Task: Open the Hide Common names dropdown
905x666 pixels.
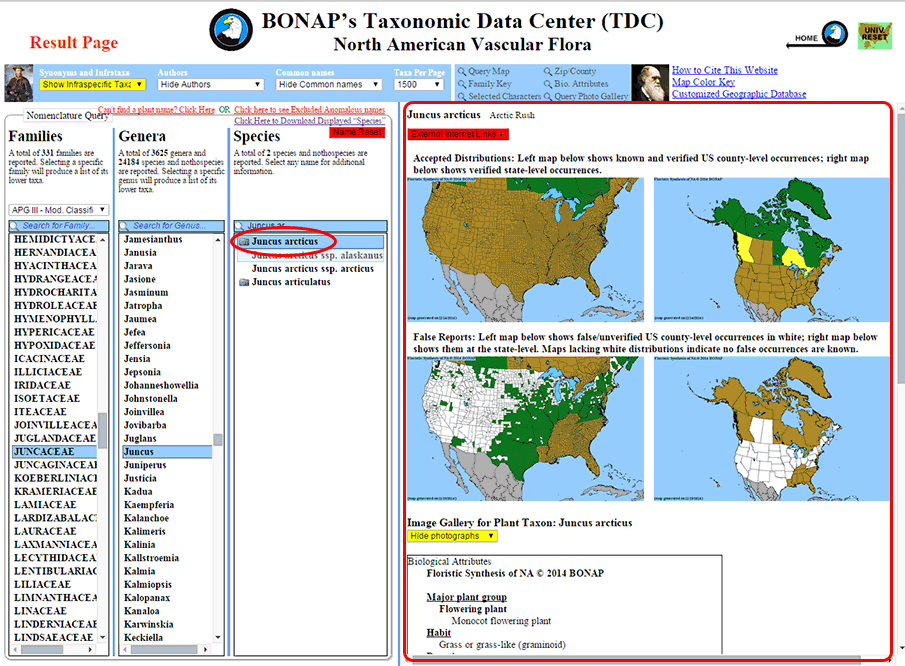Action: point(329,84)
